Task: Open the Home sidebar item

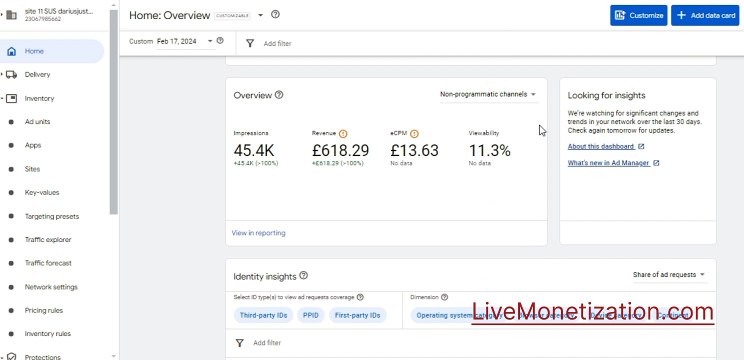Action: (x=51, y=51)
